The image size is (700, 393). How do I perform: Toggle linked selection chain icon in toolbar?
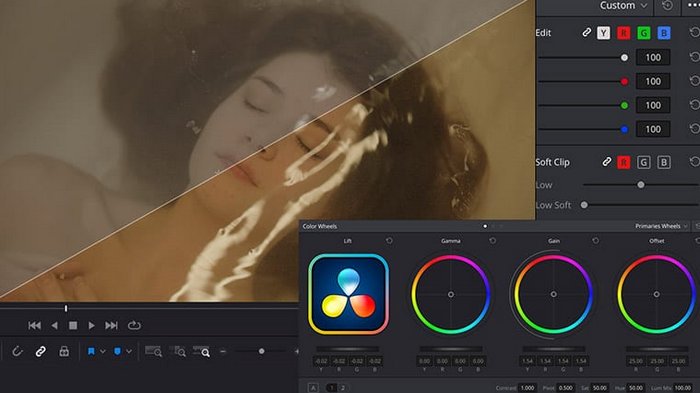click(41, 351)
